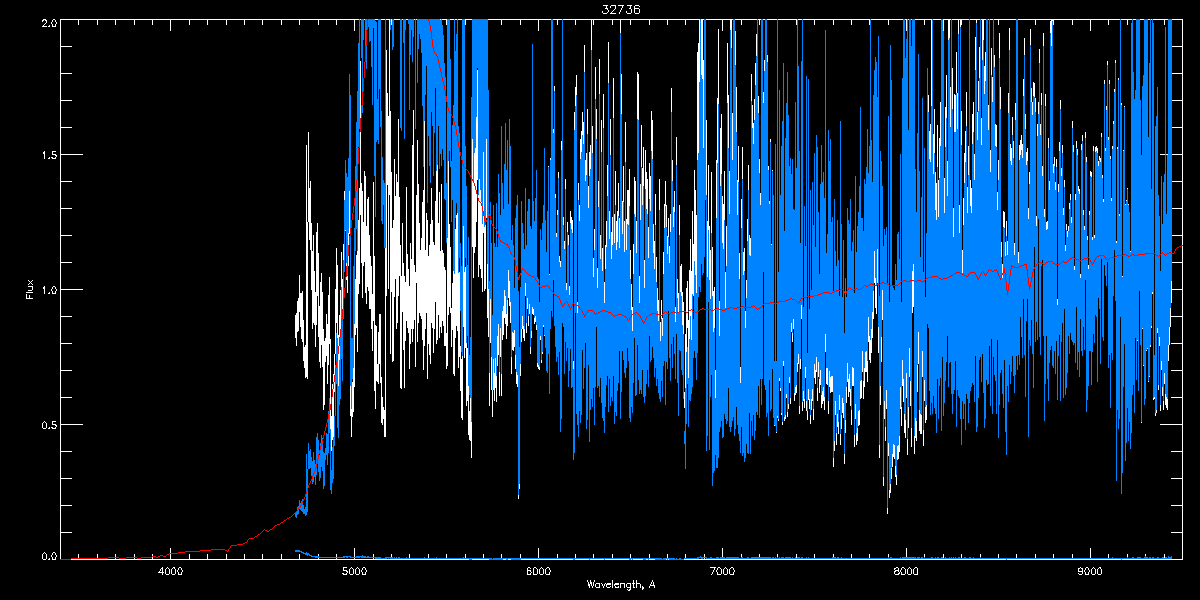This screenshot has width=1200, height=600.
Task: Select the 4000 x-axis tick label
Action: point(170,571)
